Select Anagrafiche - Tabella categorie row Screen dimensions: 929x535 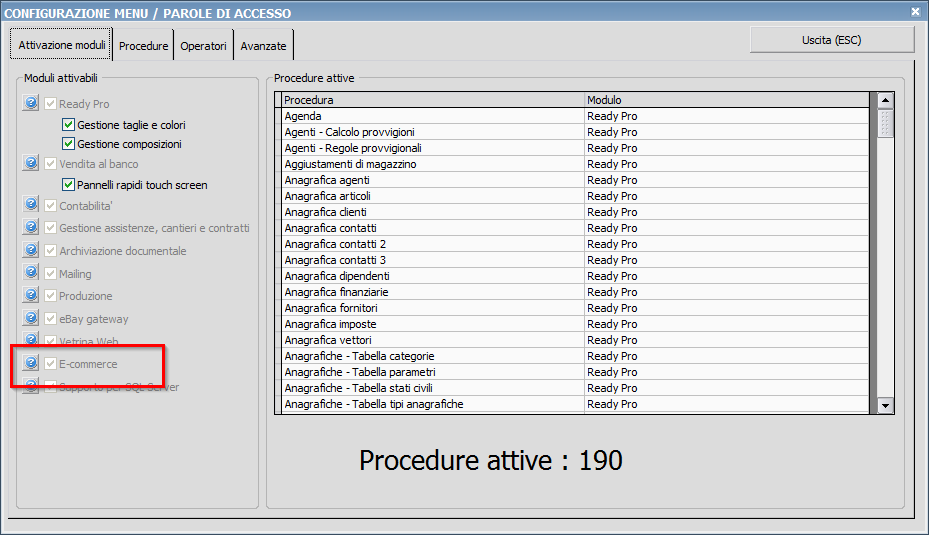point(575,355)
